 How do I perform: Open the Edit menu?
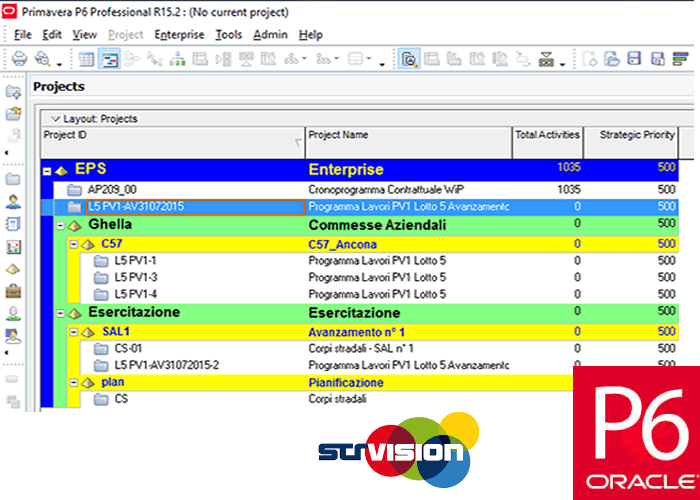point(52,34)
